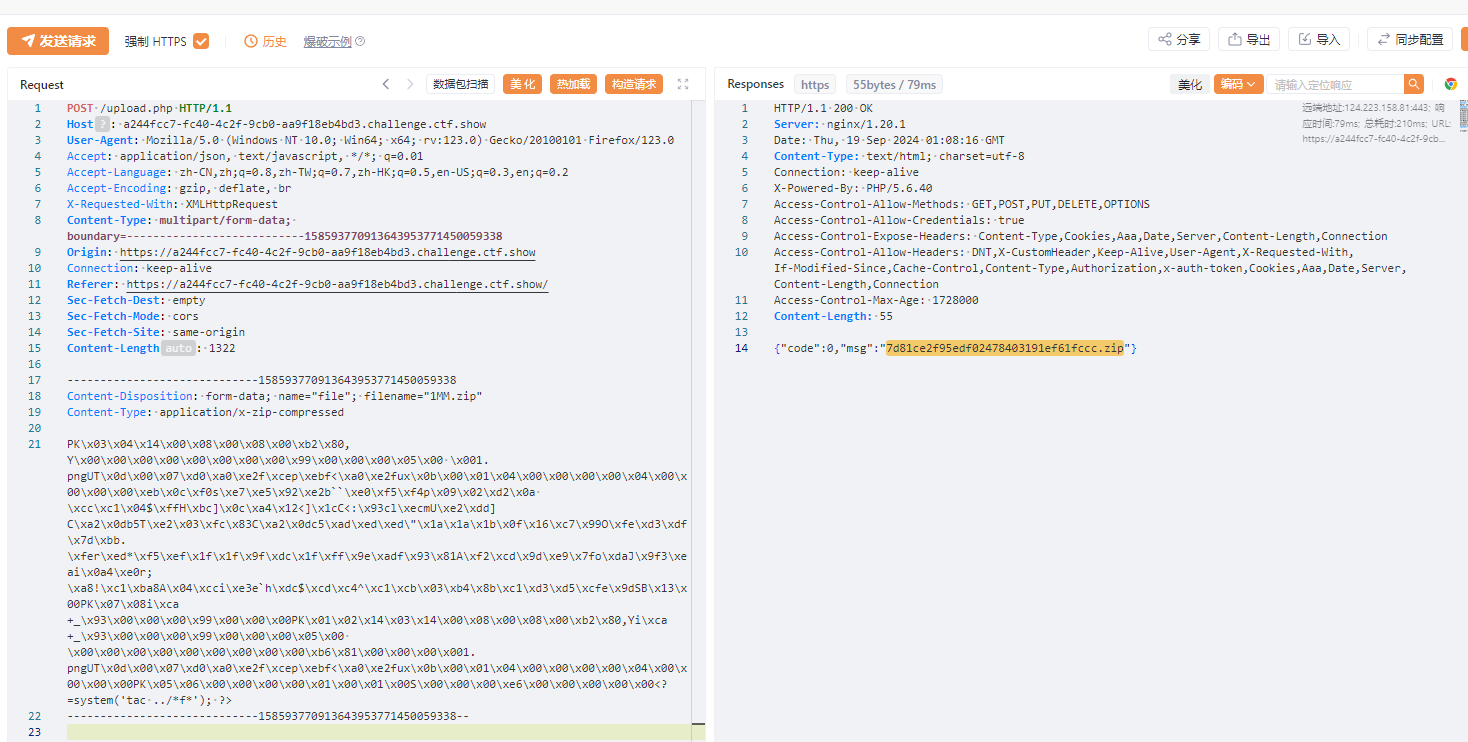Click the https tag in Responses header

[x=815, y=84]
